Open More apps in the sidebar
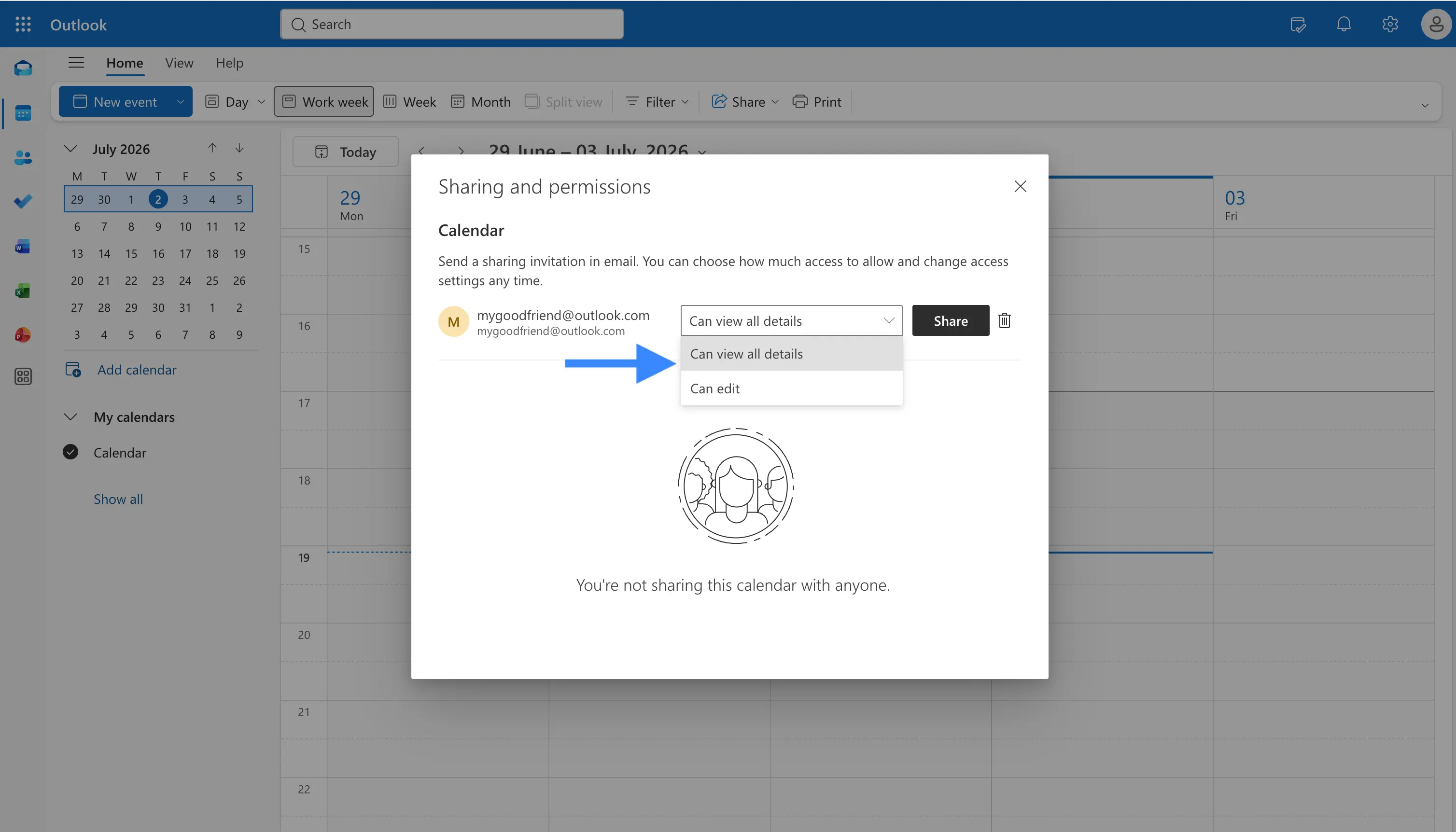Screen dimensions: 1456x832 click(23, 376)
